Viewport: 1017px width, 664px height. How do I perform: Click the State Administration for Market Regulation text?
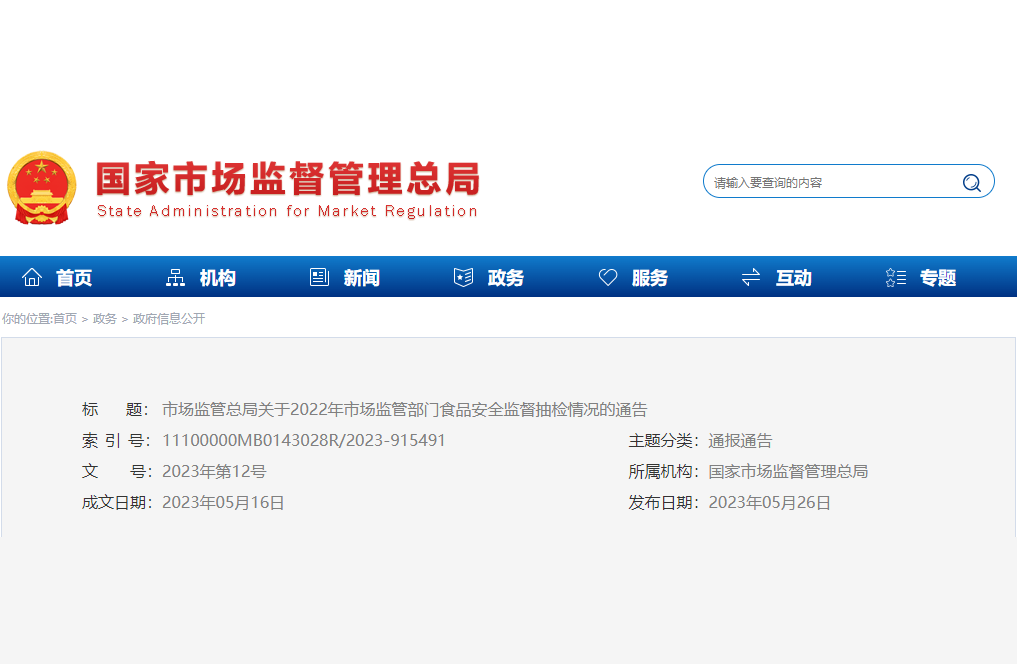(x=287, y=211)
